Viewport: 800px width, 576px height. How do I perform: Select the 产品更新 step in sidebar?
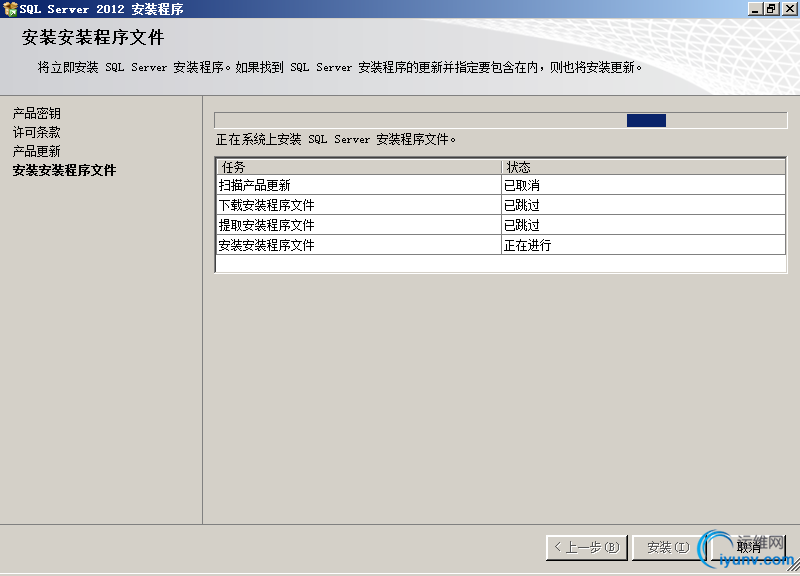tap(37, 151)
